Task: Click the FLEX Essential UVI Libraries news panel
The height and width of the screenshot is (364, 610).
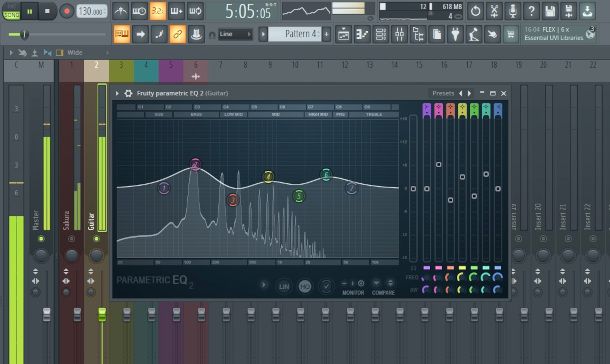Action: [x=559, y=33]
